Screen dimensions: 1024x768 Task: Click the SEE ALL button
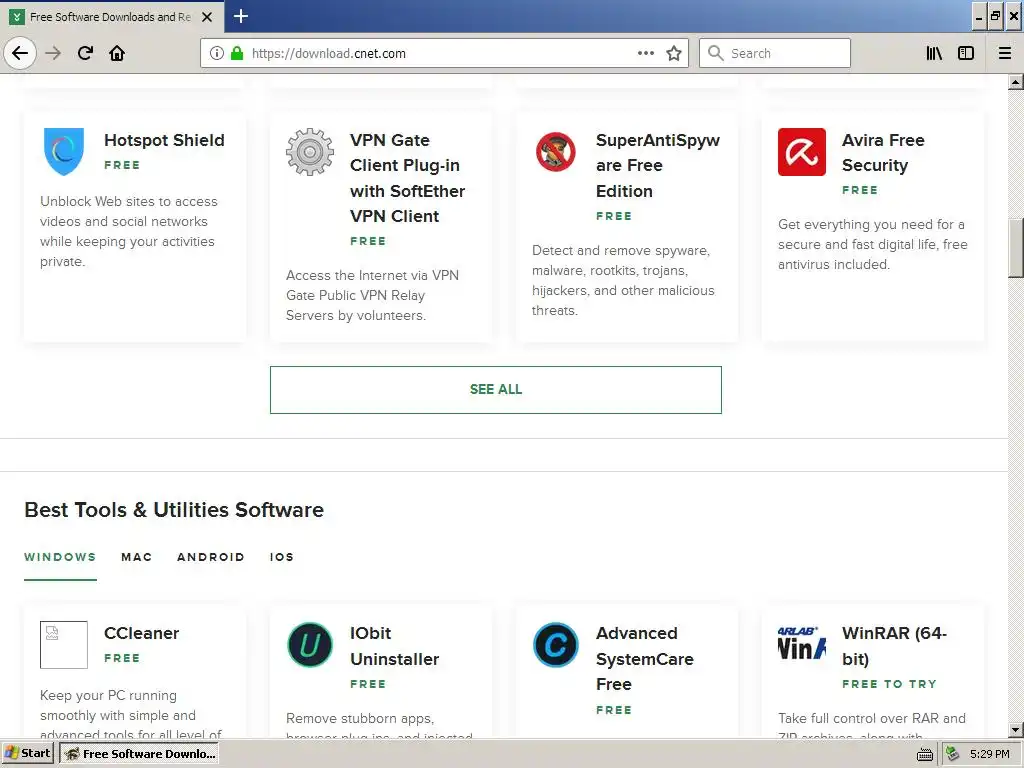click(x=496, y=390)
